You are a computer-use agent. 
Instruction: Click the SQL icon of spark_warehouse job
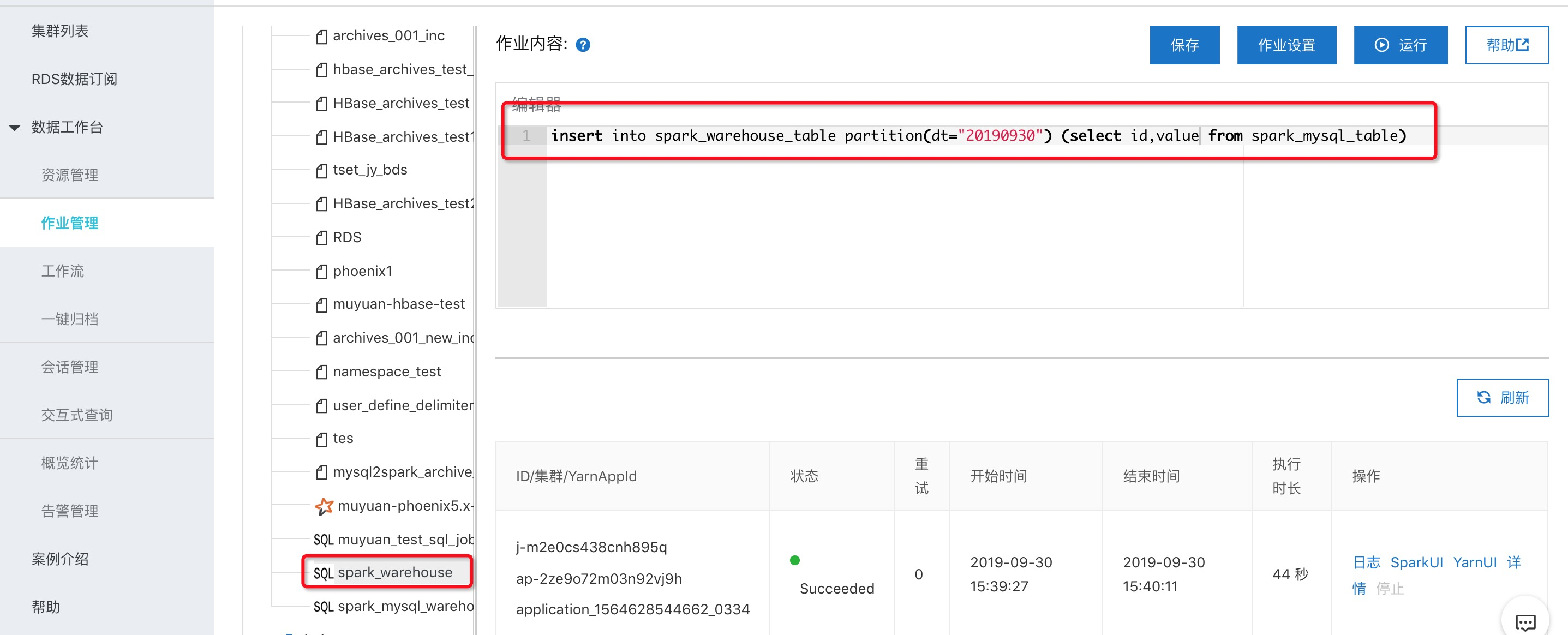[323, 573]
